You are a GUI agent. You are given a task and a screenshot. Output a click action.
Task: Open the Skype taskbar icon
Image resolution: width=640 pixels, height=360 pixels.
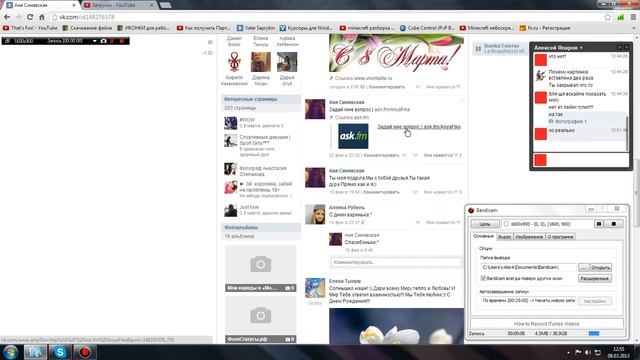pyautogui.click(x=60, y=352)
